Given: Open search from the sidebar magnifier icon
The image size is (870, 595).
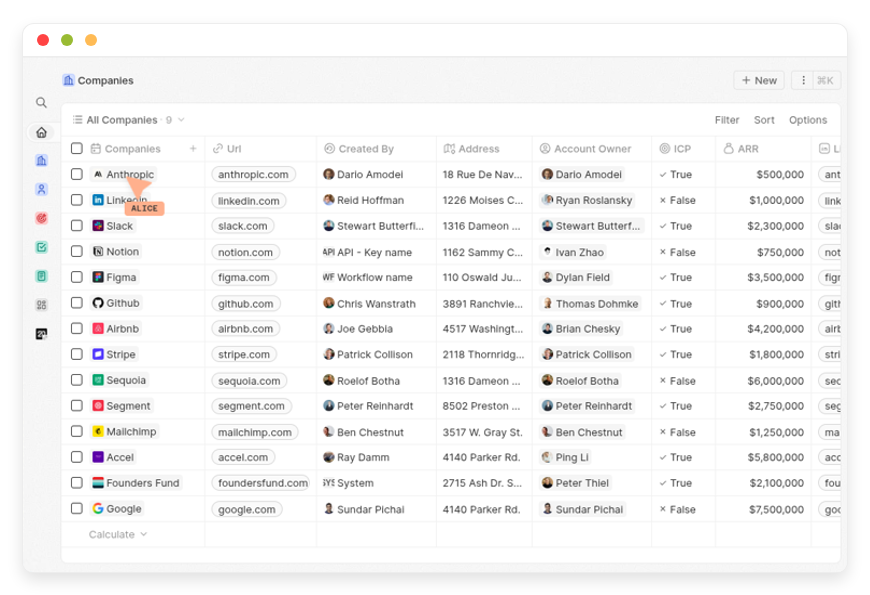Looking at the screenshot, I should tap(41, 103).
